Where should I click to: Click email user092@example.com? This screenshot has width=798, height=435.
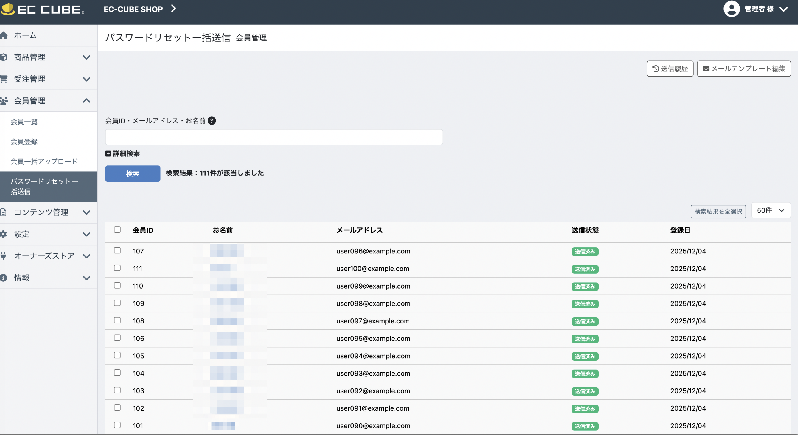pyautogui.click(x=373, y=391)
